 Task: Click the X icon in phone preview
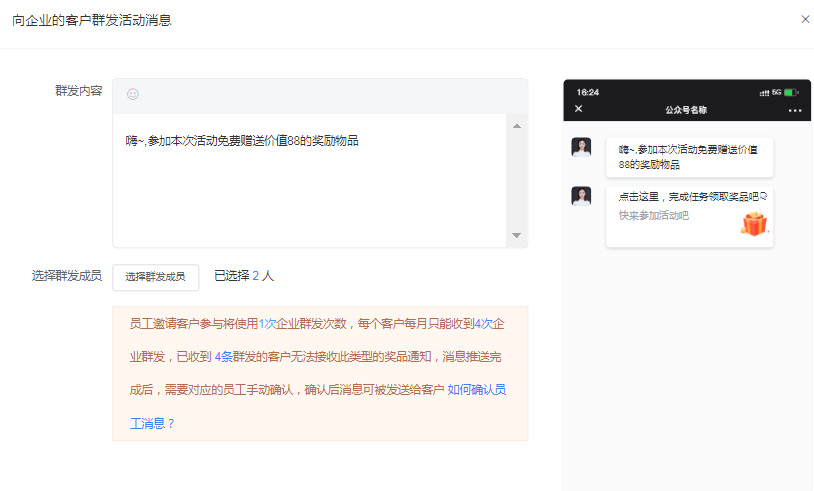coord(579,108)
